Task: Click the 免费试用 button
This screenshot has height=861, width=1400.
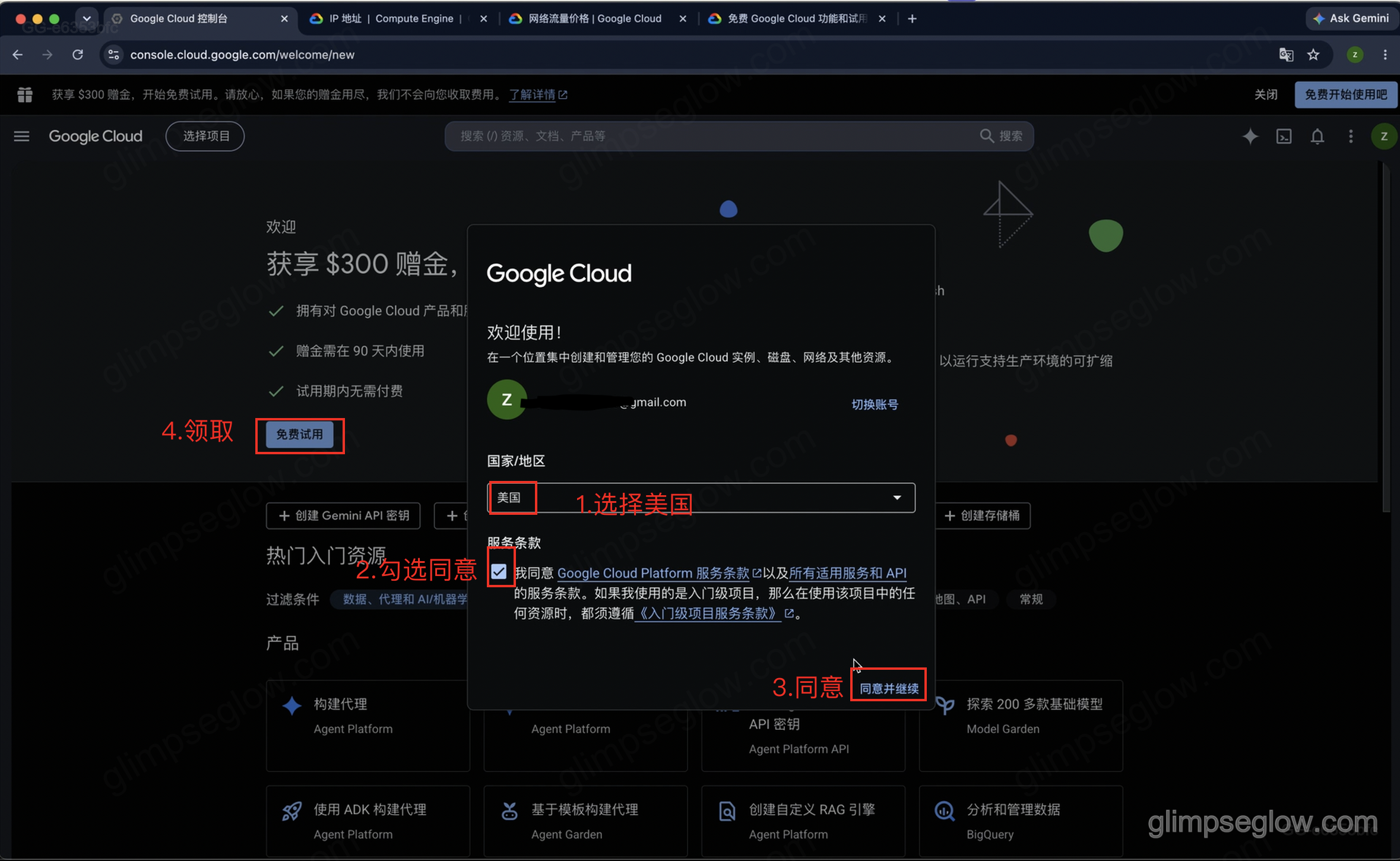Action: 300,435
